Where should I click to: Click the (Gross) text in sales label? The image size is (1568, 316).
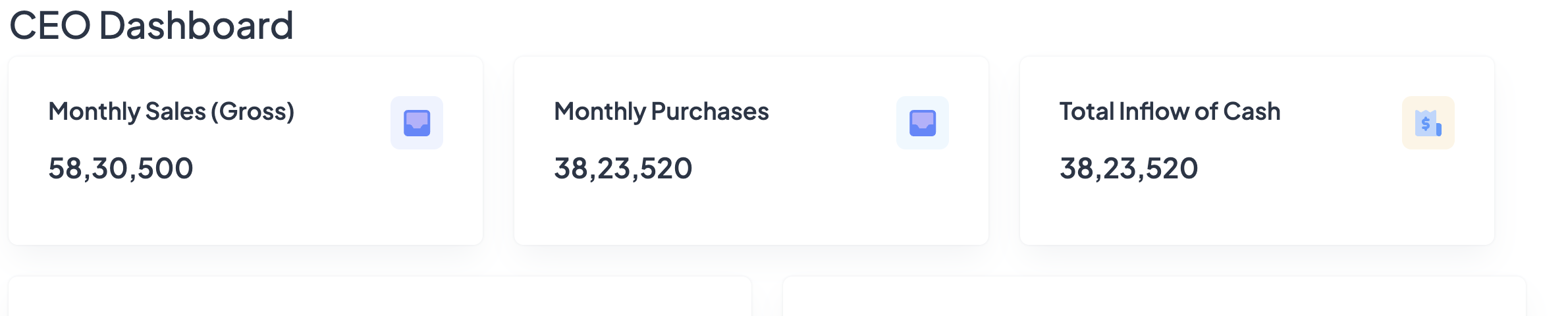[252, 112]
